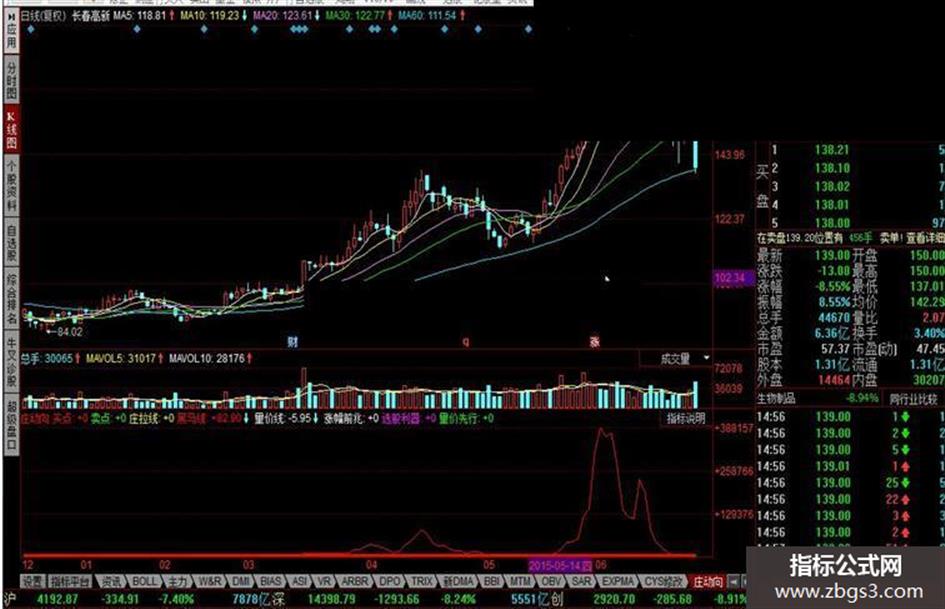Select the W&R indicator tab
945x609 pixels.
tap(210, 581)
